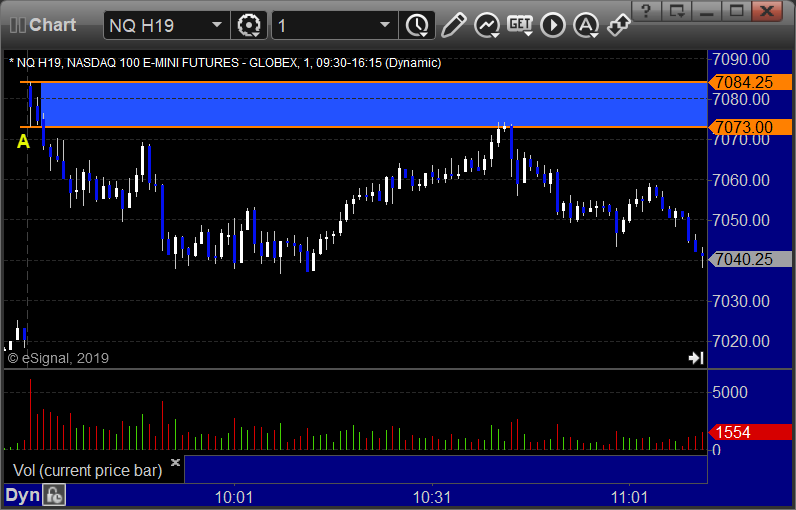Select the yellow A text annotation
Screen dimensions: 796x510
coord(23,142)
